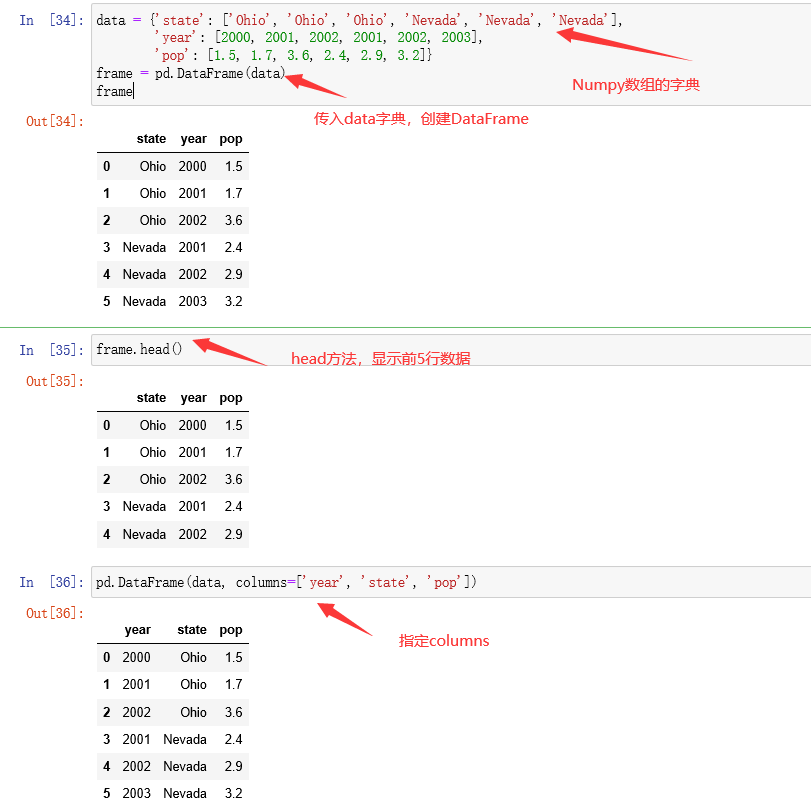Click row index 2 in Out[36] table
811x805 pixels.
tap(107, 712)
